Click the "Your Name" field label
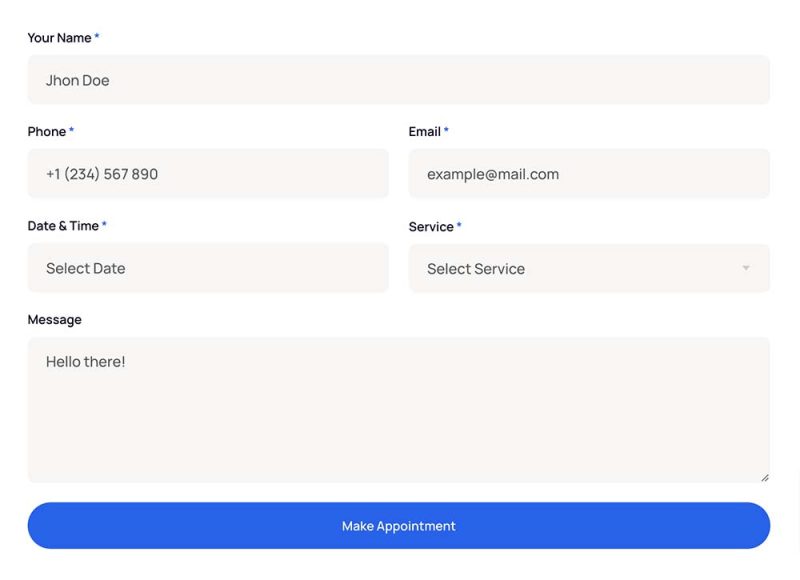Image resolution: width=800 pixels, height=580 pixels. pos(59,38)
